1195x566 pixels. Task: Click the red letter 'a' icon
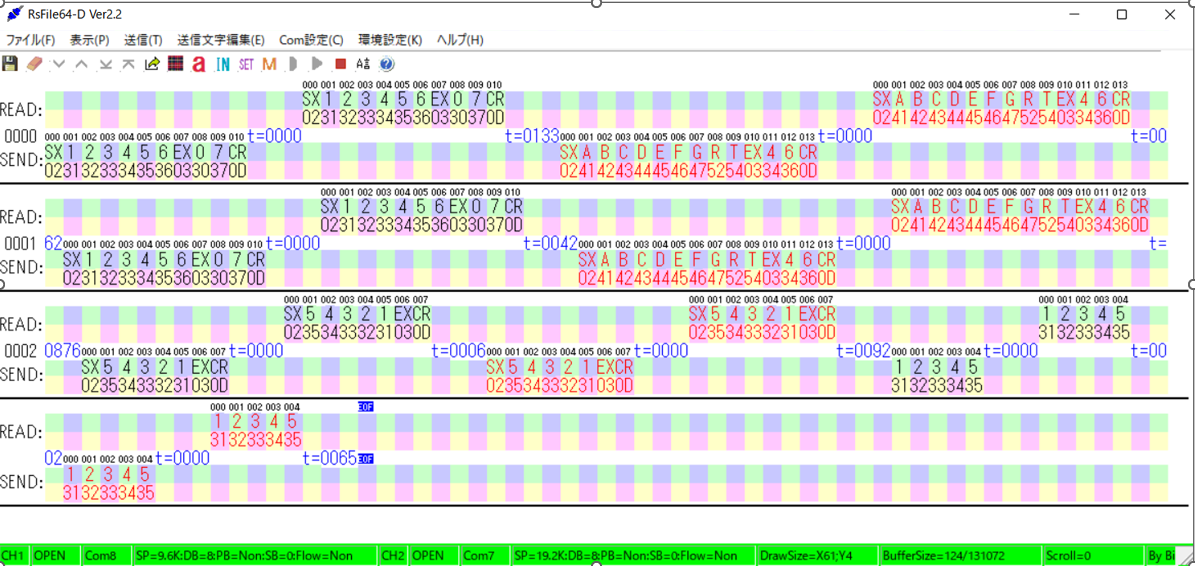tap(198, 65)
